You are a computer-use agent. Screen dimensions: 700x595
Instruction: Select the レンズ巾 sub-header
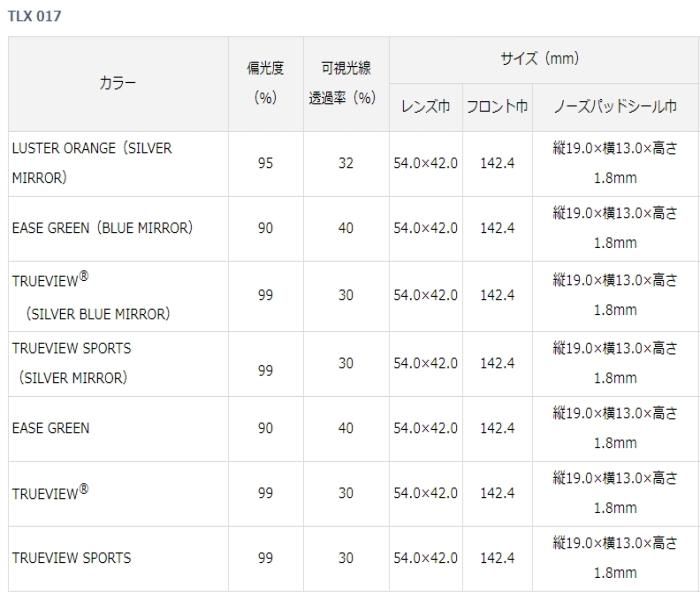point(425,106)
